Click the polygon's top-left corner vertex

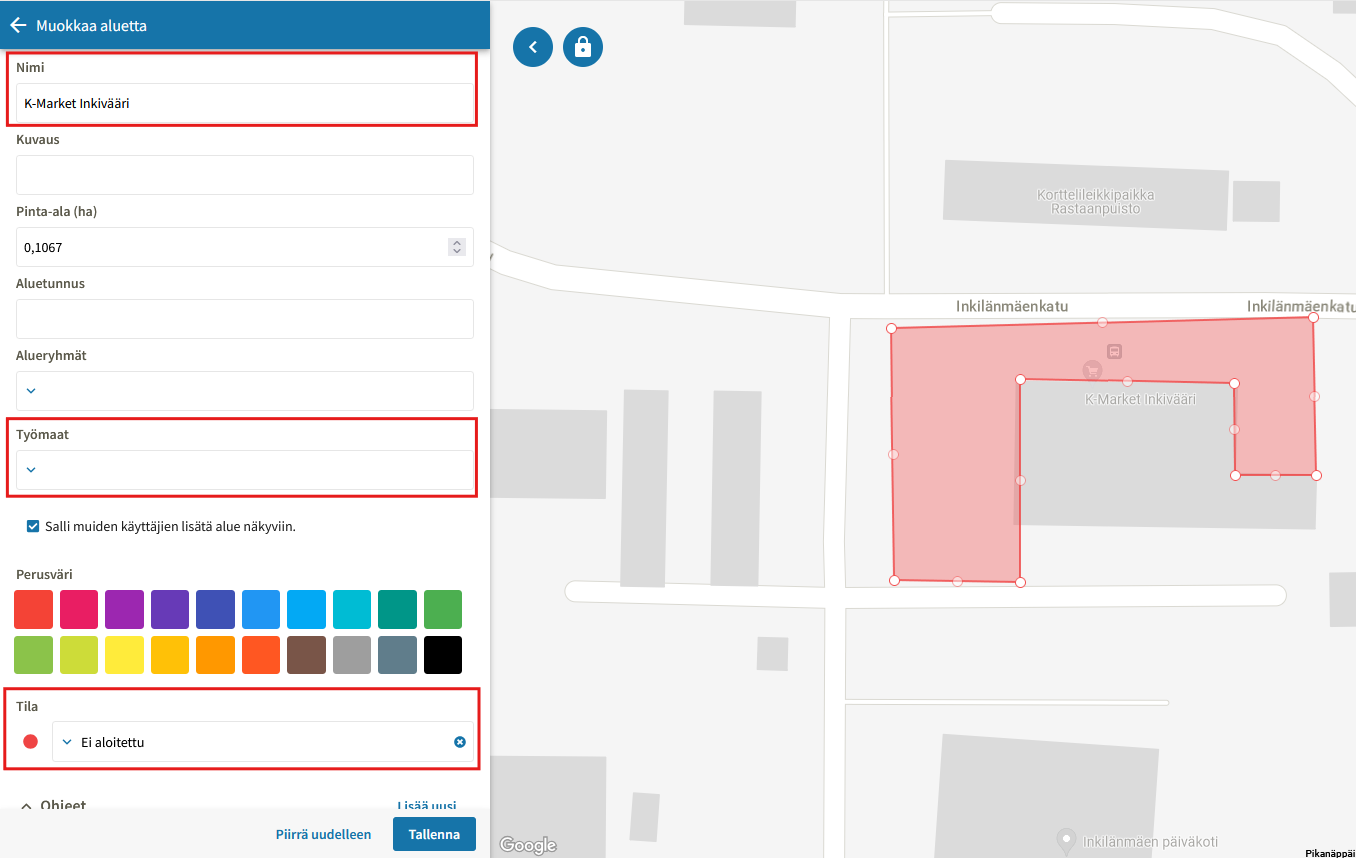coord(891,327)
